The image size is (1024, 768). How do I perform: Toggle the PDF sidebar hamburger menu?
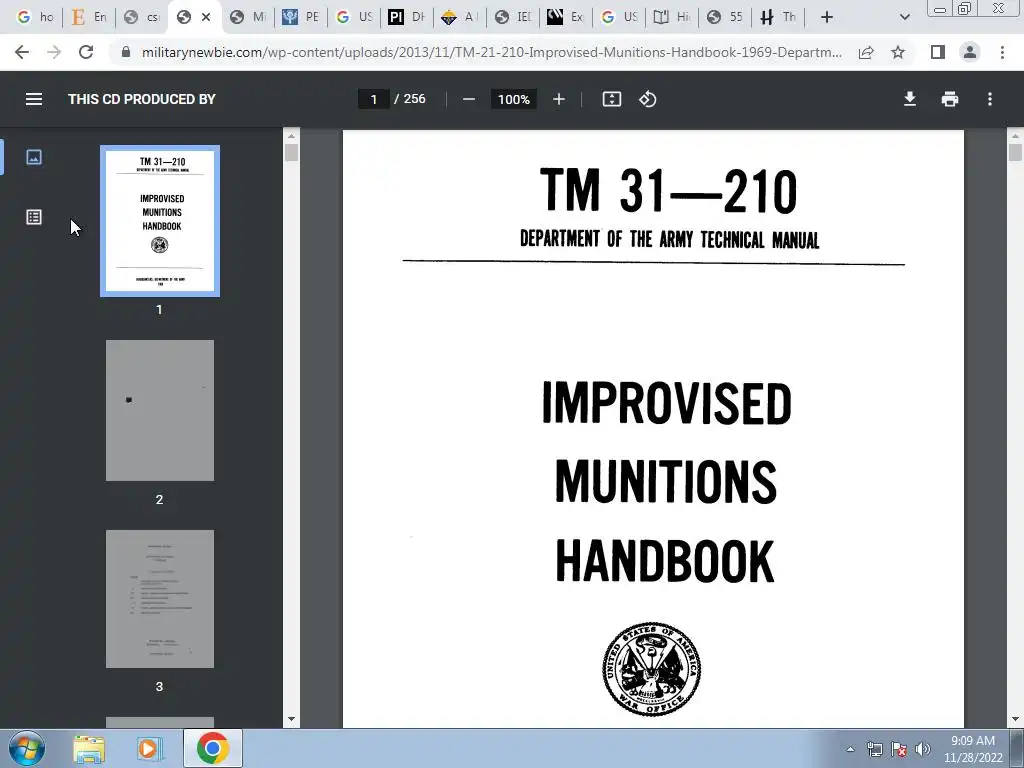pos(34,99)
